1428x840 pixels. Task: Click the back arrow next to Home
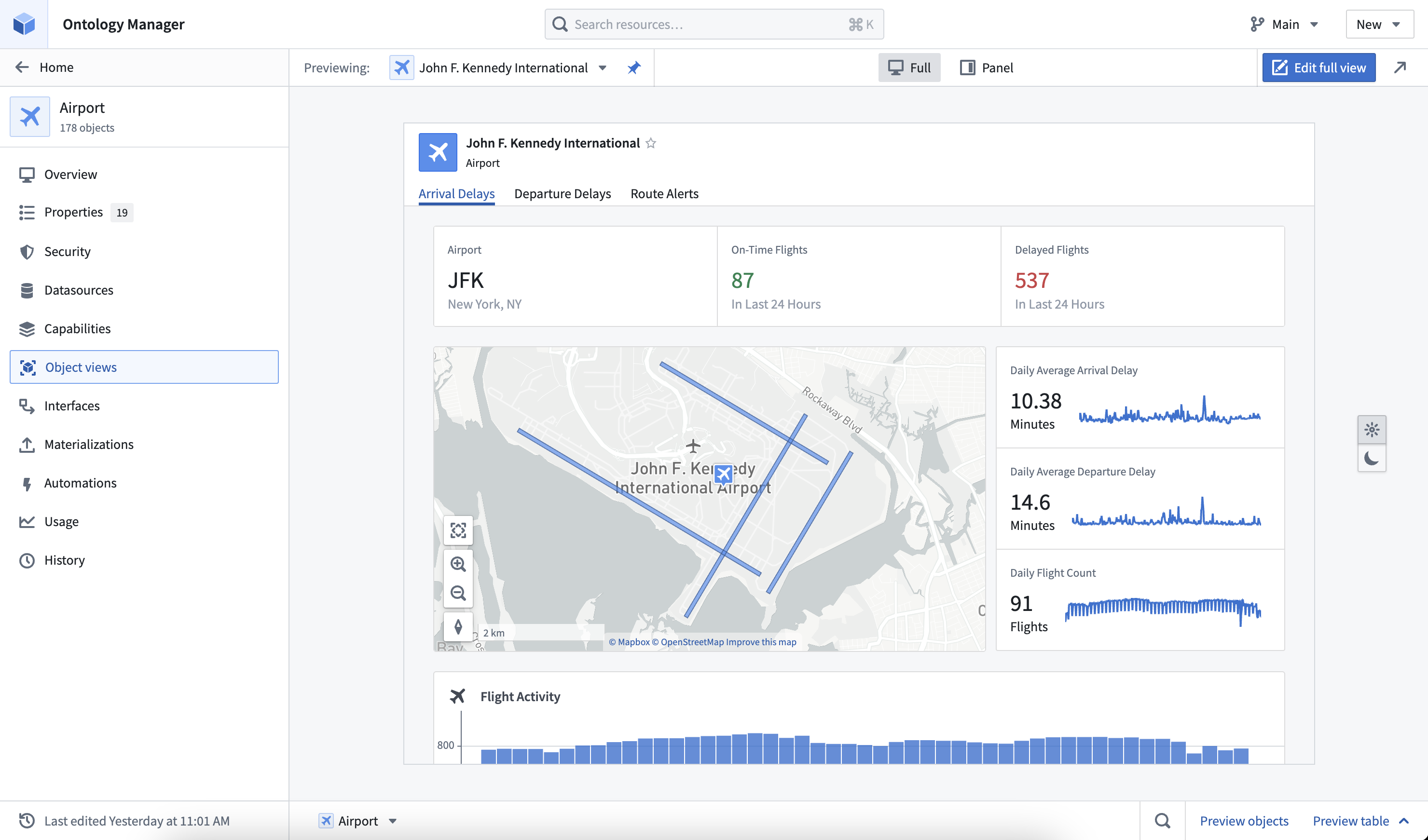coord(22,68)
